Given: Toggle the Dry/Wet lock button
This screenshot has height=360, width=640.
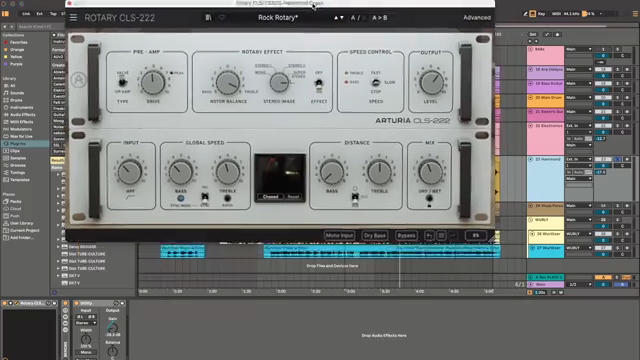Looking at the screenshot, I should pos(429,199).
